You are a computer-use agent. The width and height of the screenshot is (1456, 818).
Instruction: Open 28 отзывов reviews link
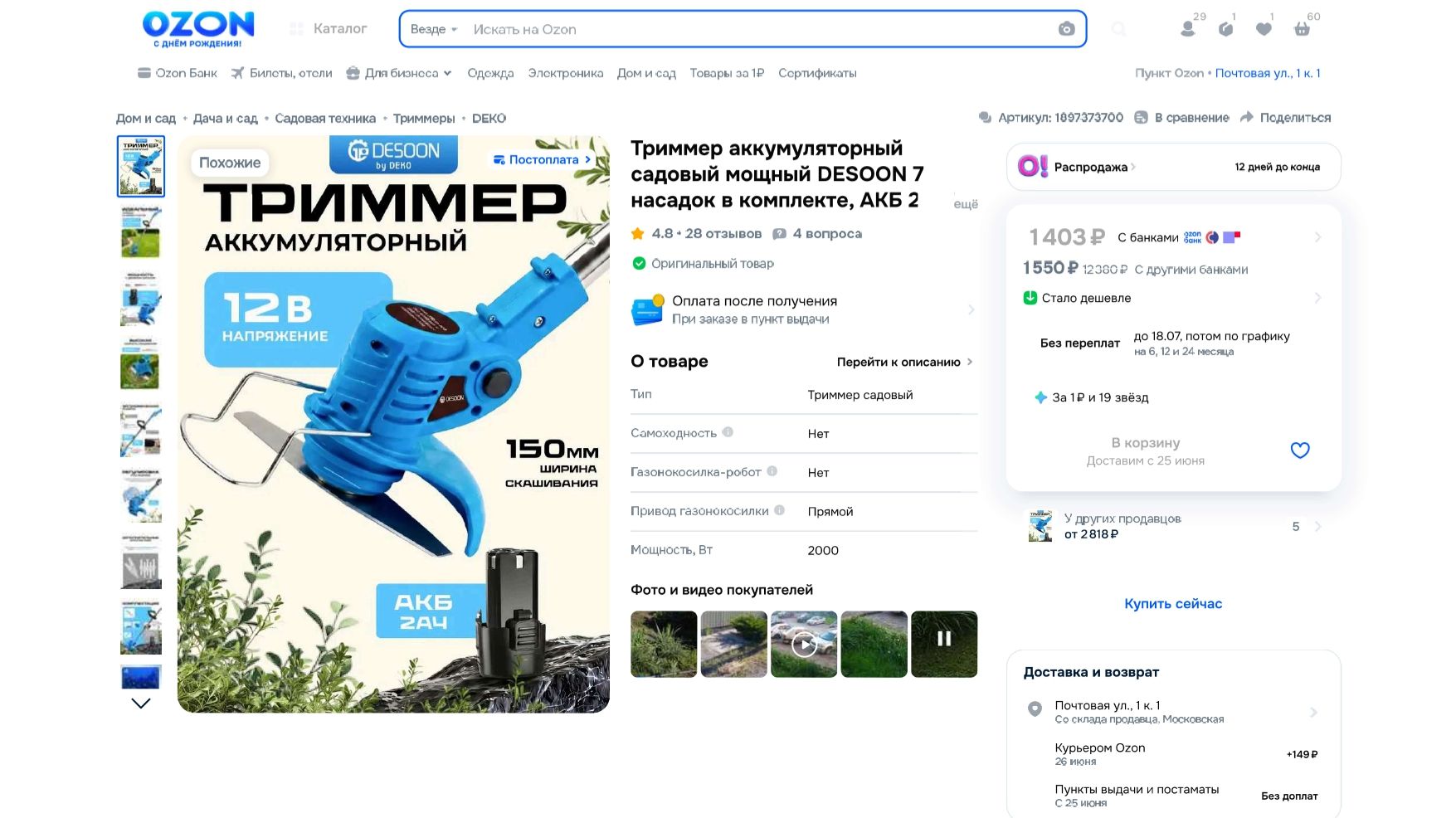[723, 234]
